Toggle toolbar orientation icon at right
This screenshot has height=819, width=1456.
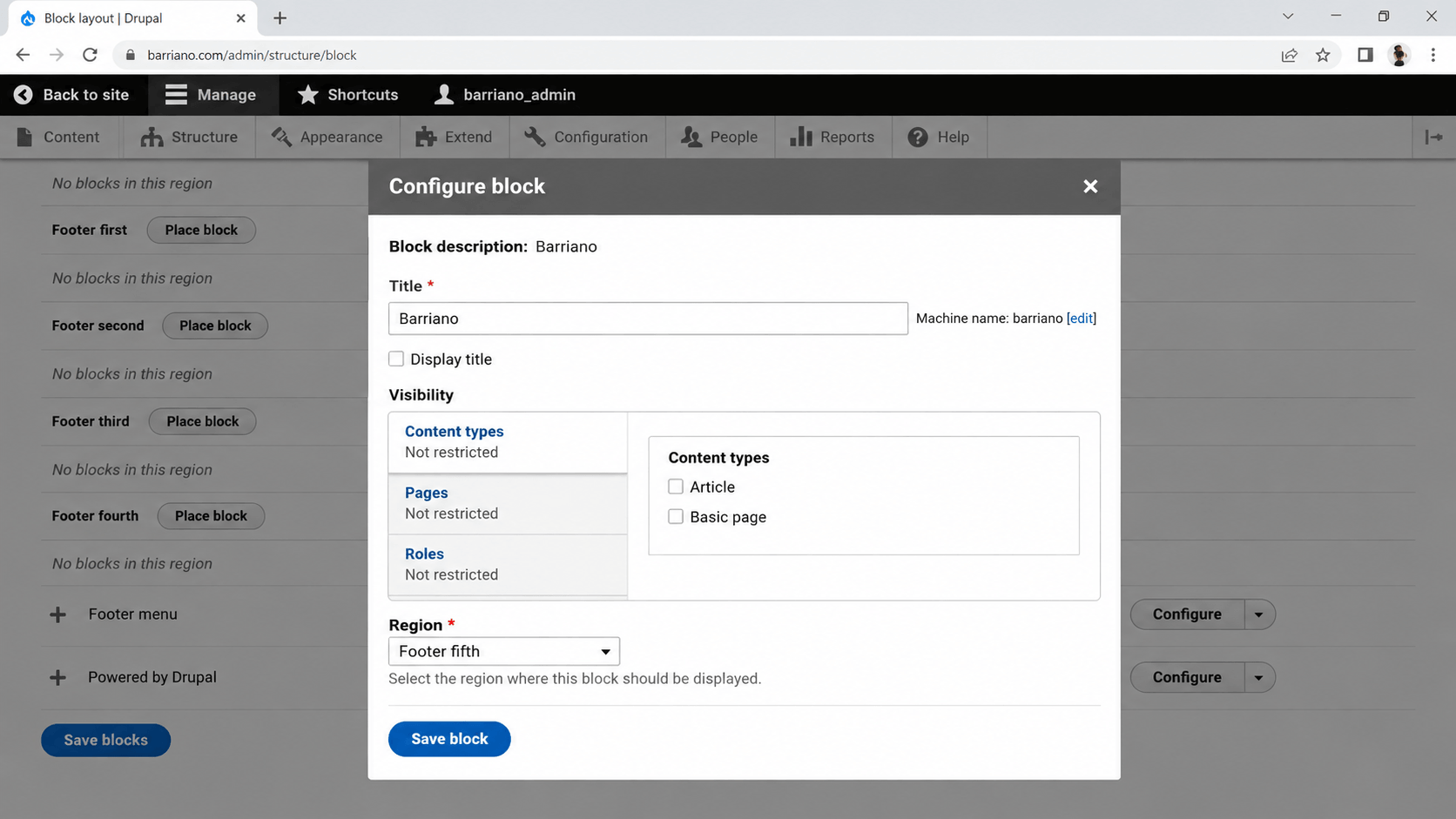[x=1433, y=137]
